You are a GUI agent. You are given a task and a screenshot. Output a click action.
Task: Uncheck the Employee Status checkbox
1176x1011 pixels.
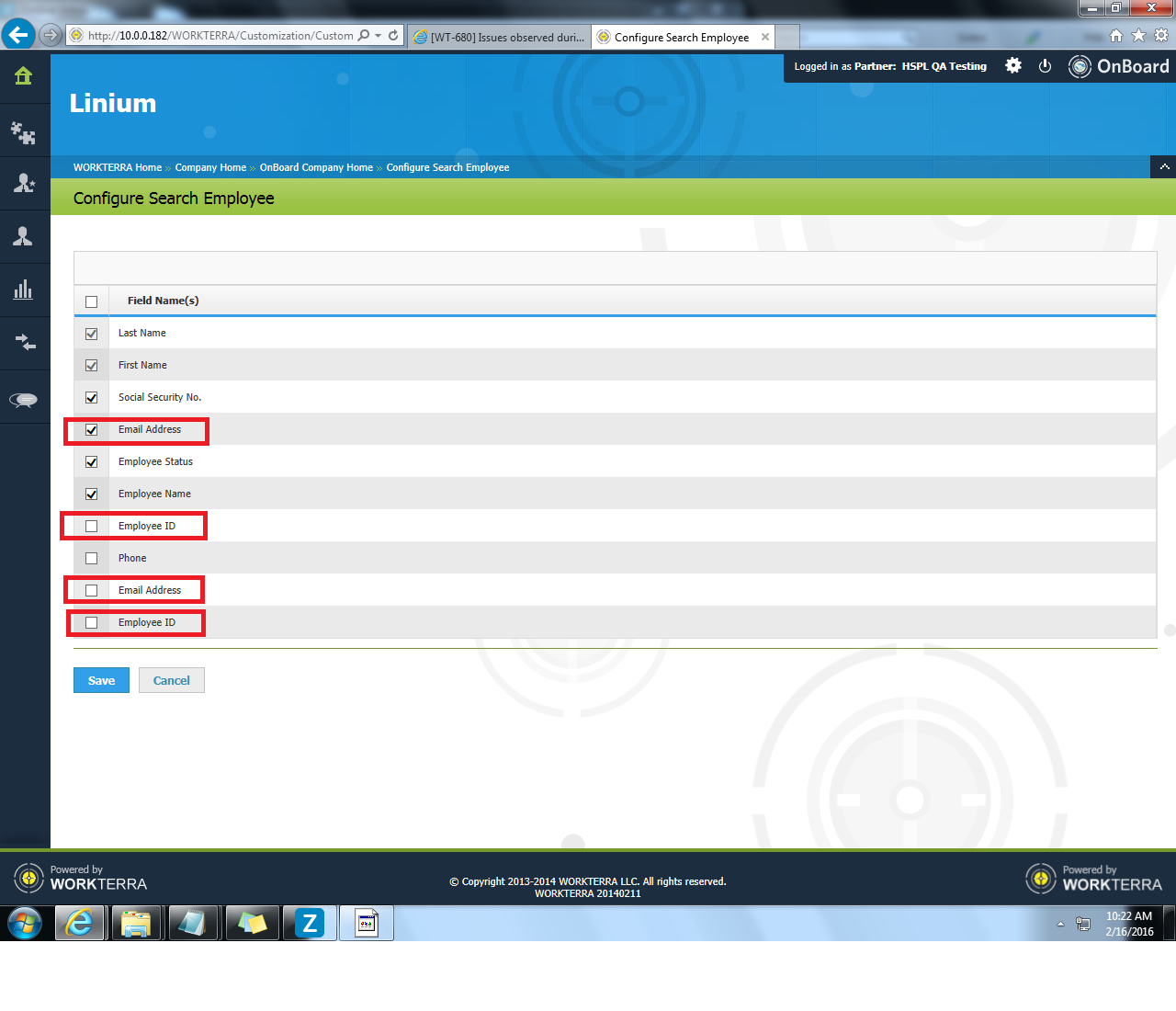pos(92,462)
